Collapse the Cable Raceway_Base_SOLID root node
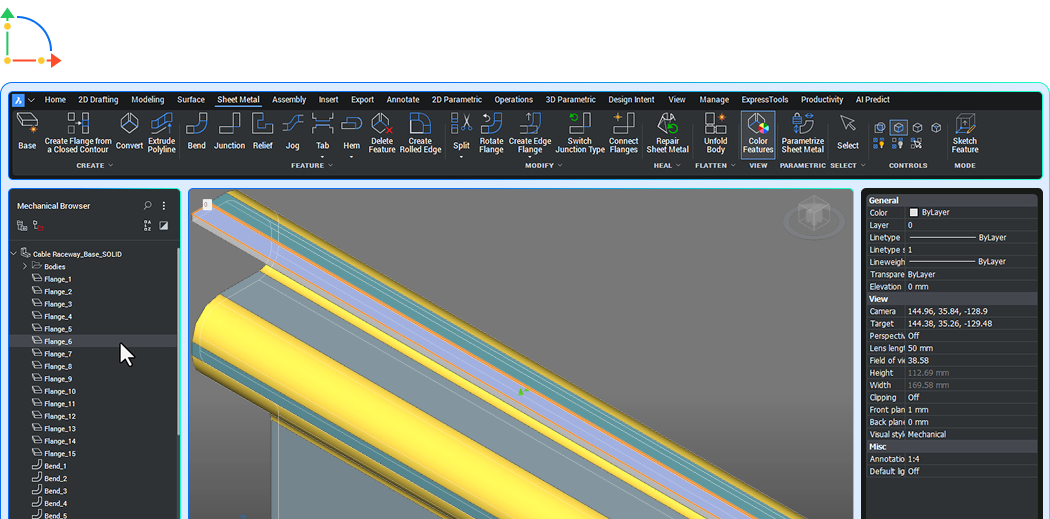1050x519 pixels. (13, 254)
